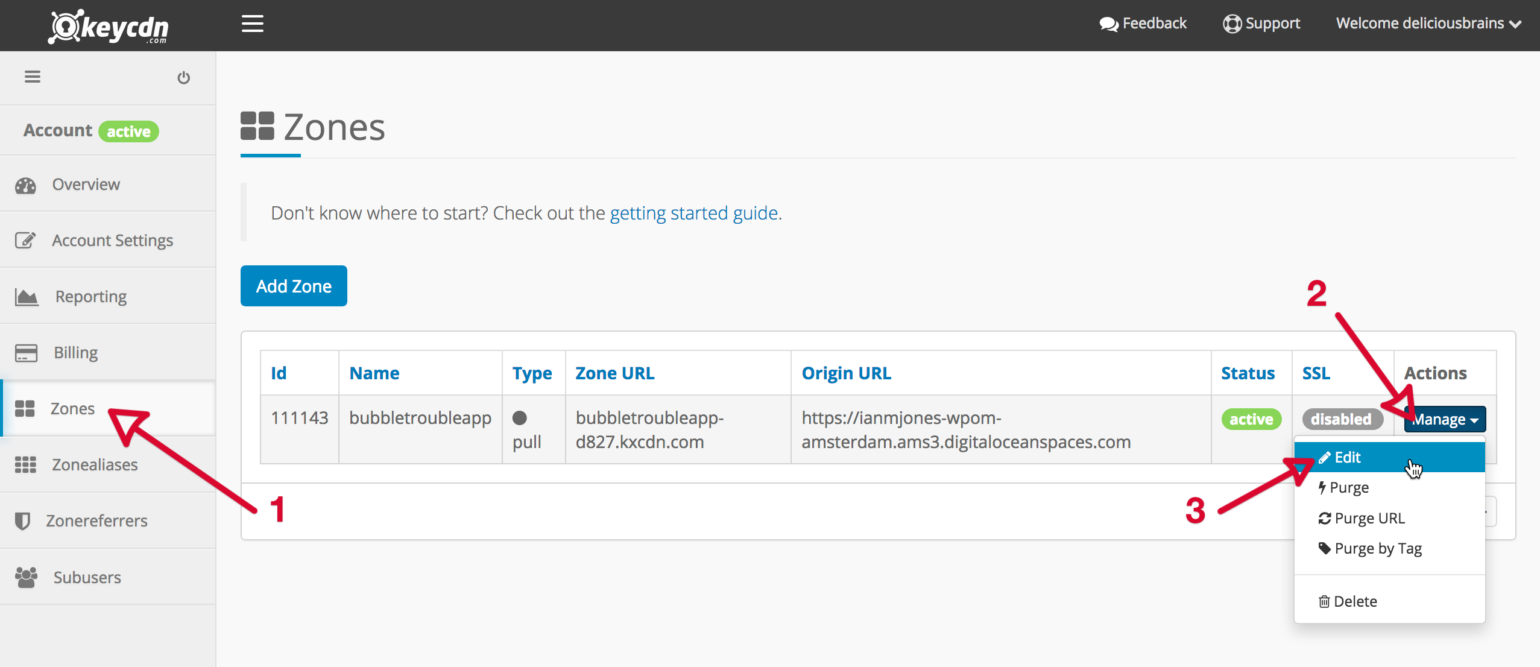Click the Zones page heading icon
1540x667 pixels.
(257, 127)
